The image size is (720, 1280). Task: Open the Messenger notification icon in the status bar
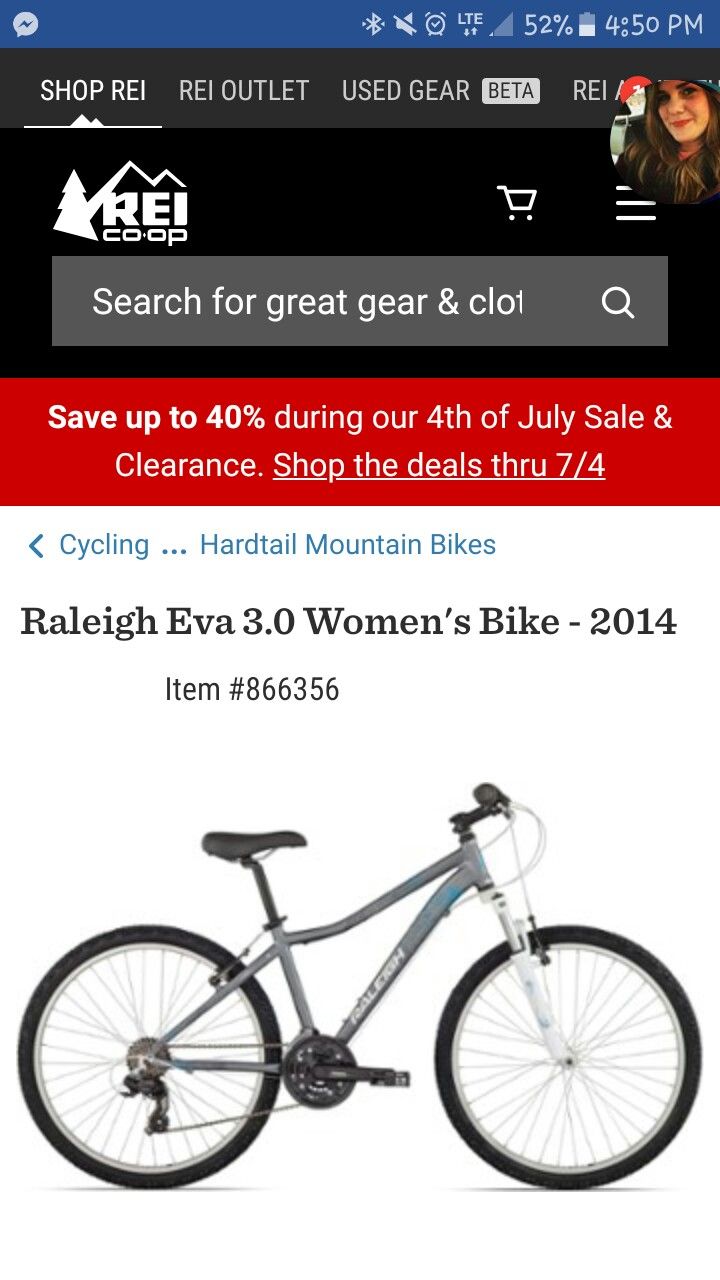[27, 24]
